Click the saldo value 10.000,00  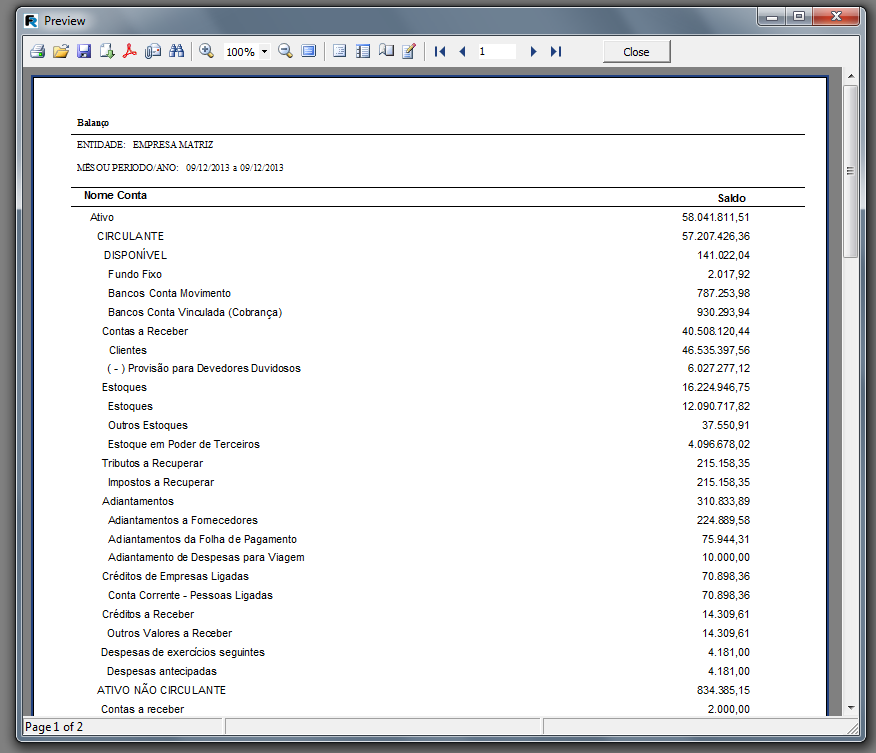tap(726, 557)
